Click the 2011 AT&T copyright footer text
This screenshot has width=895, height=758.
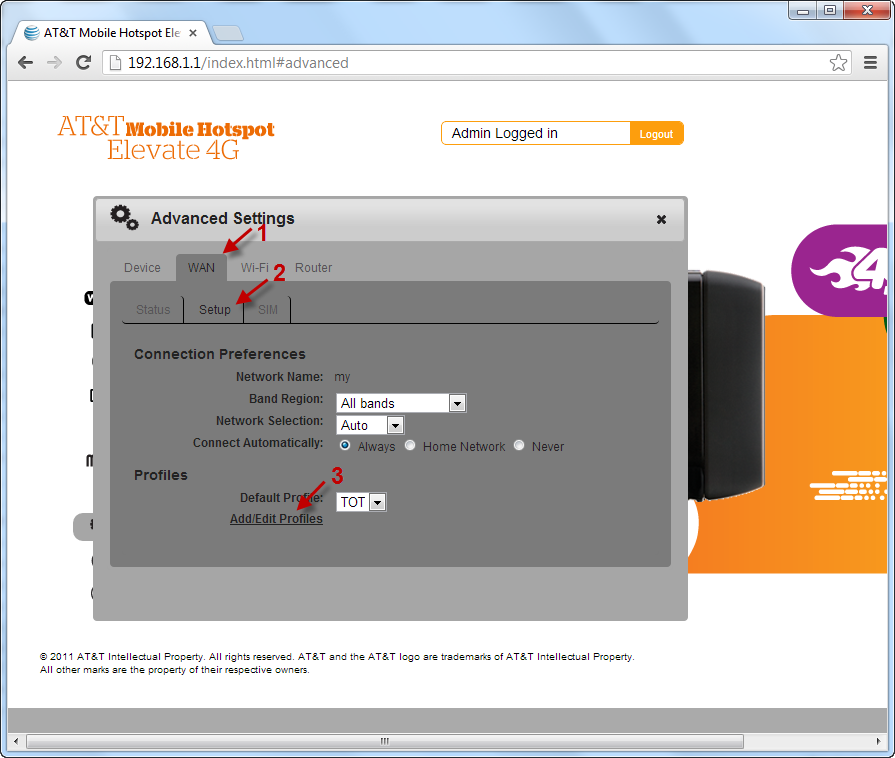(x=337, y=663)
